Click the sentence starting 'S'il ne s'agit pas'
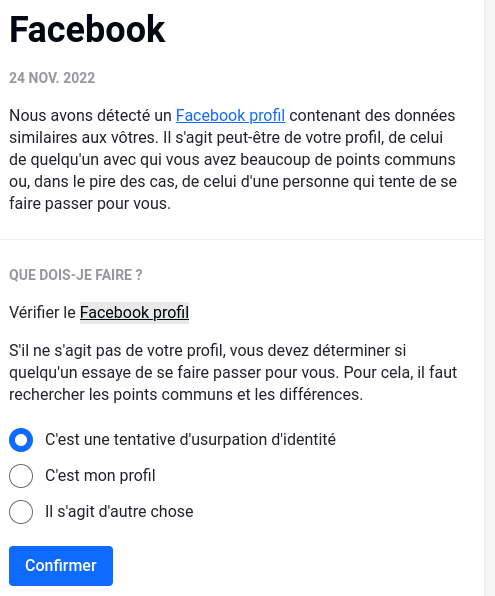Image resolution: width=495 pixels, height=596 pixels. point(233,372)
